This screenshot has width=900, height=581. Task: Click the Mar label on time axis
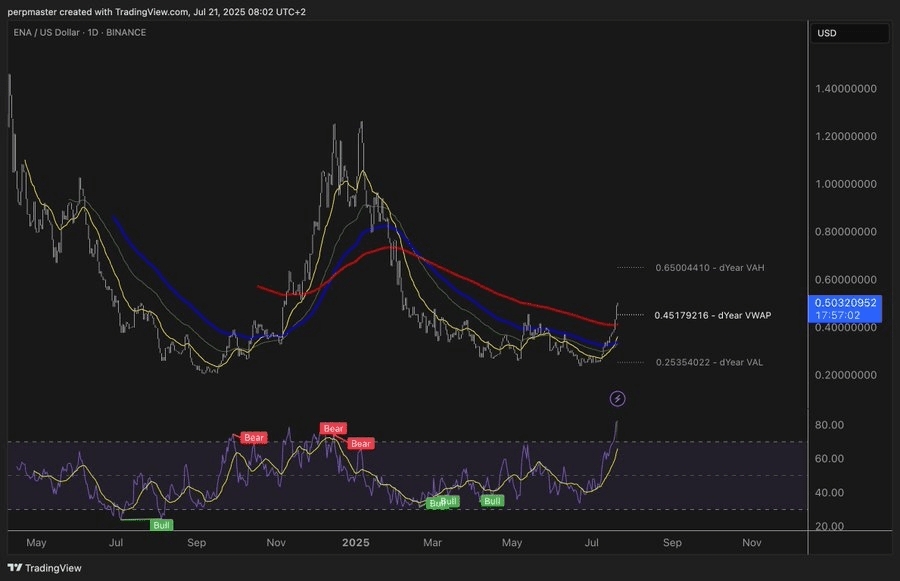[x=433, y=543]
